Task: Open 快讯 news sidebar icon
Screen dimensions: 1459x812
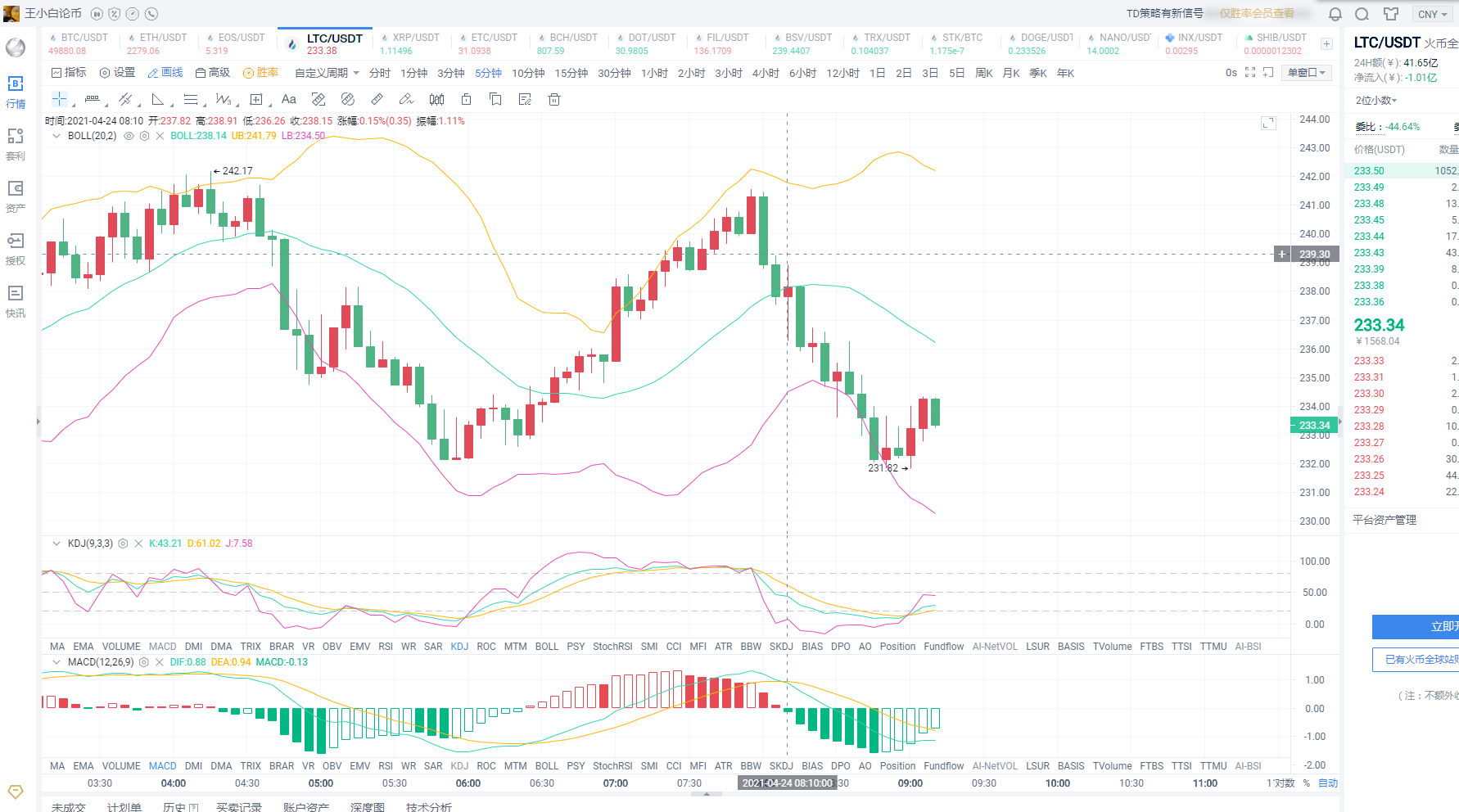Action: coord(16,301)
